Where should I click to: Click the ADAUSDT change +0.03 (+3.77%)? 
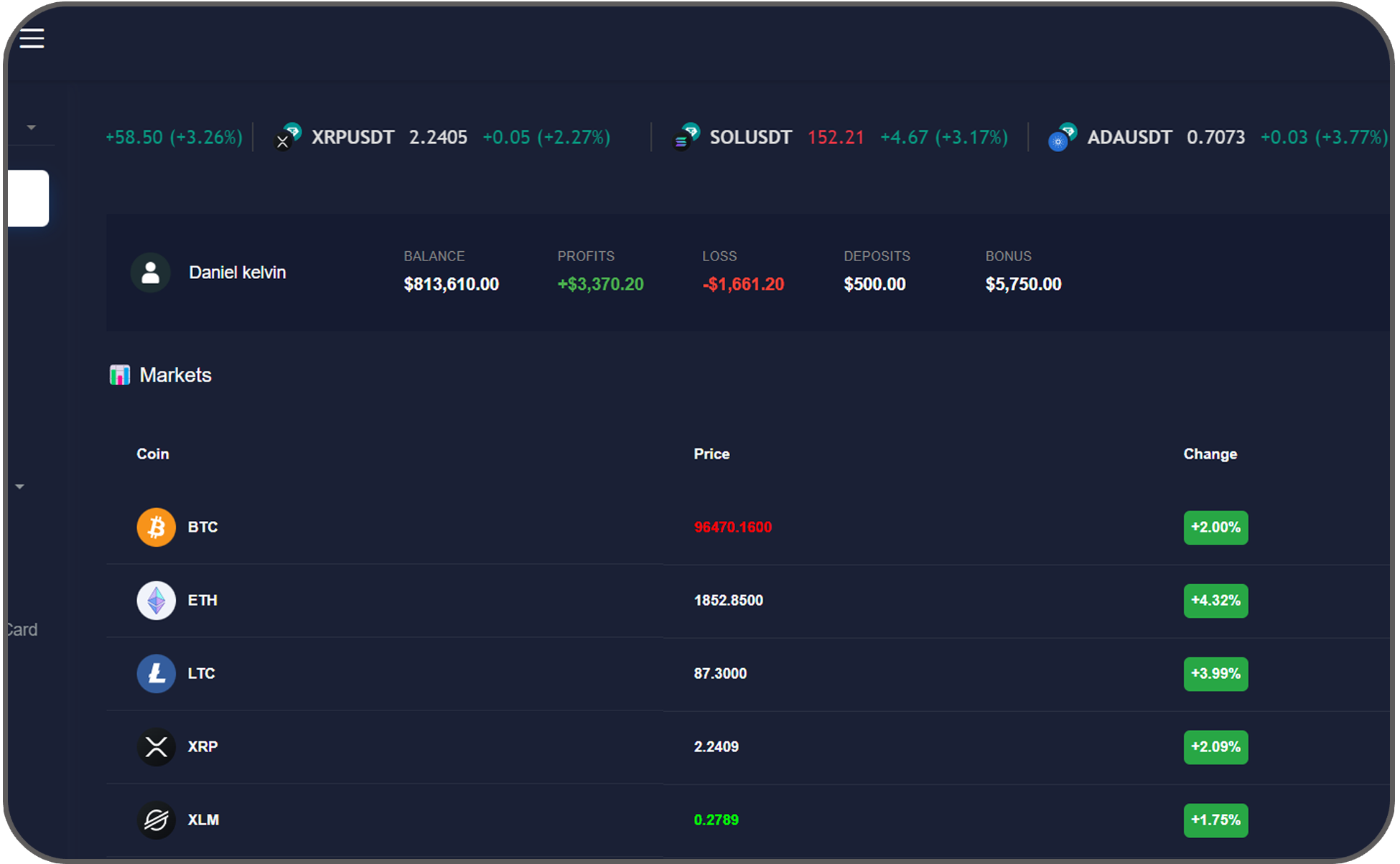pos(1324,137)
